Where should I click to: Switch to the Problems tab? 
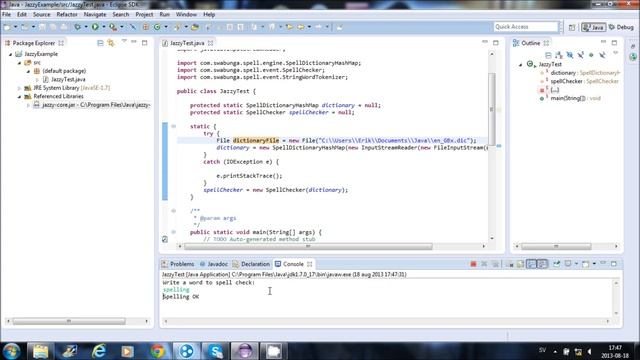178,264
